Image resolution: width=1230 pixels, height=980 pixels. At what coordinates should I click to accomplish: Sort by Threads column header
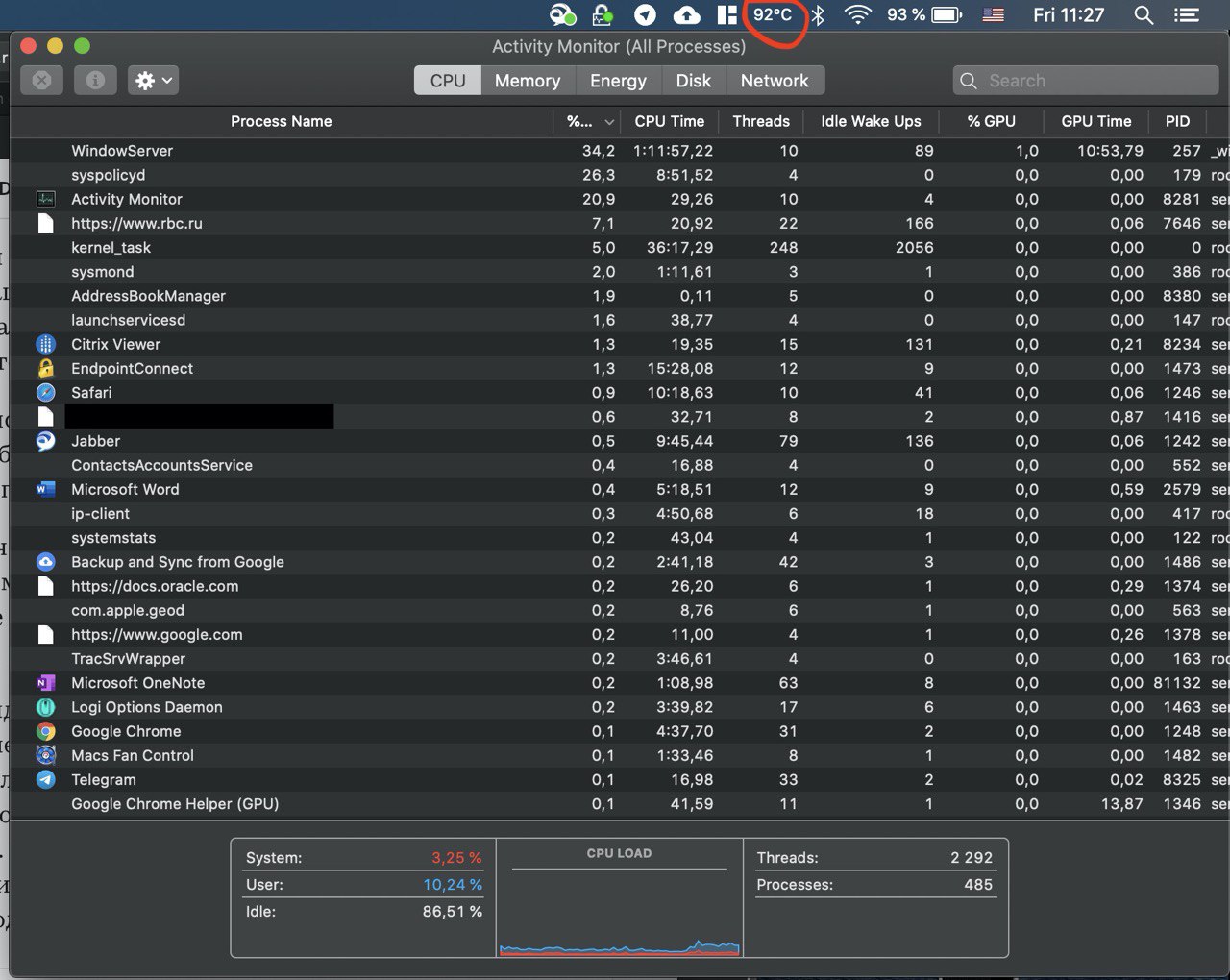point(761,121)
